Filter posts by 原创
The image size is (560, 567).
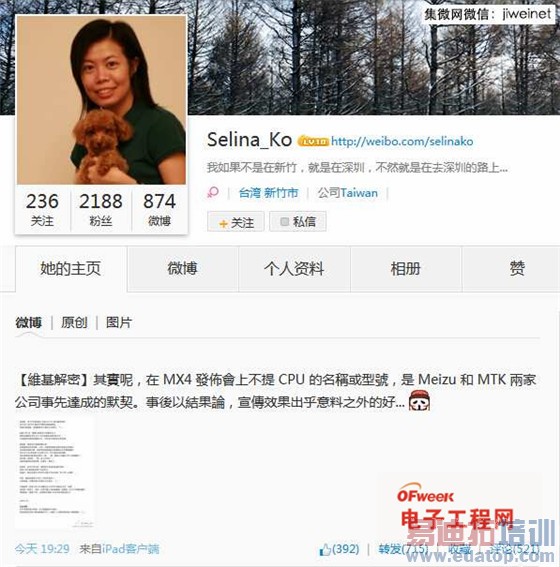[x=74, y=322]
